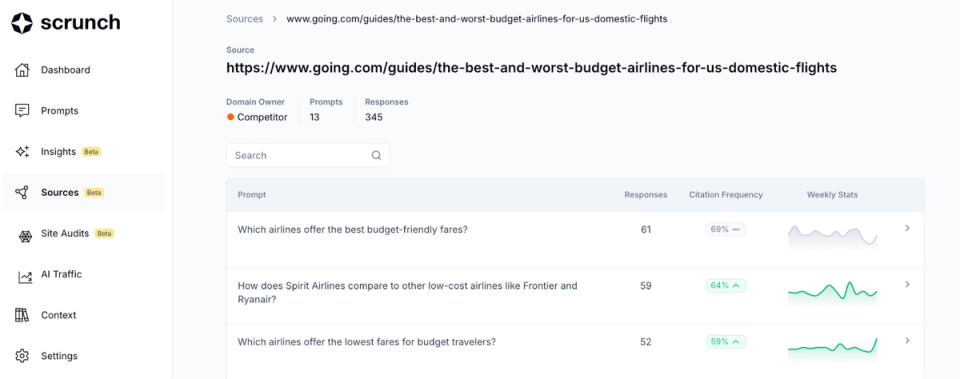
Task: Open Insights sparkle icon
Action: tap(22, 152)
